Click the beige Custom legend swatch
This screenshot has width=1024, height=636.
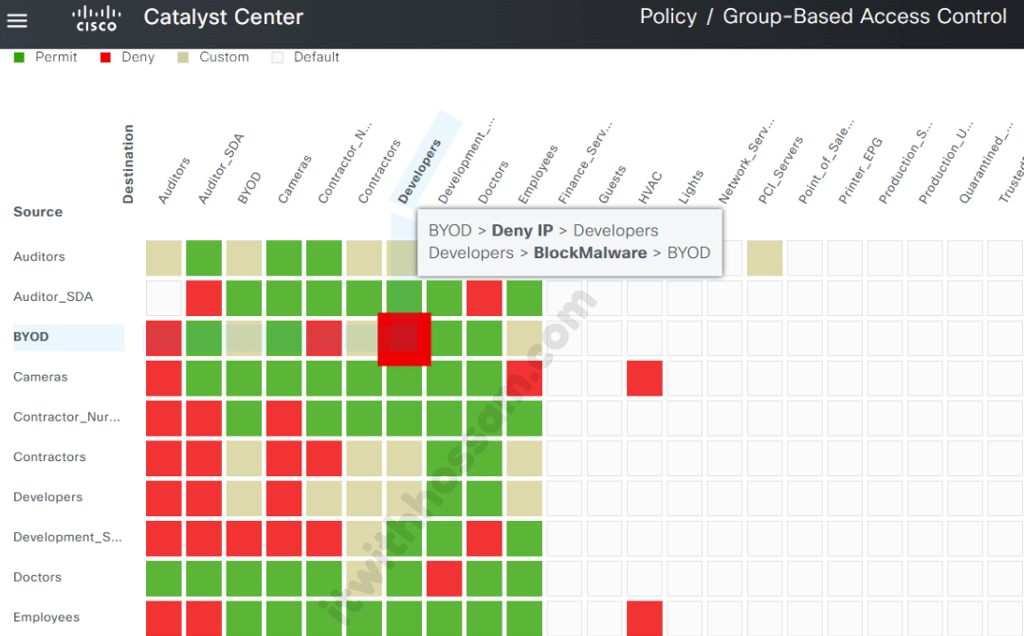tap(183, 57)
